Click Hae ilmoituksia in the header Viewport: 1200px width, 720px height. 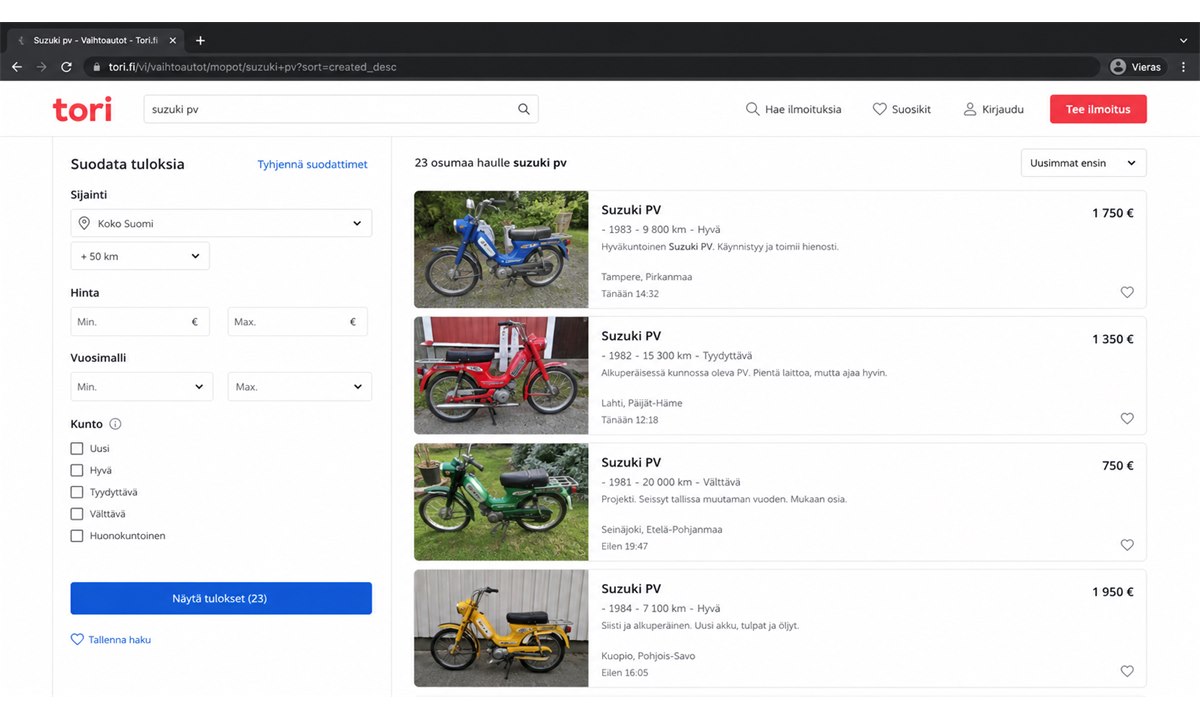click(794, 109)
